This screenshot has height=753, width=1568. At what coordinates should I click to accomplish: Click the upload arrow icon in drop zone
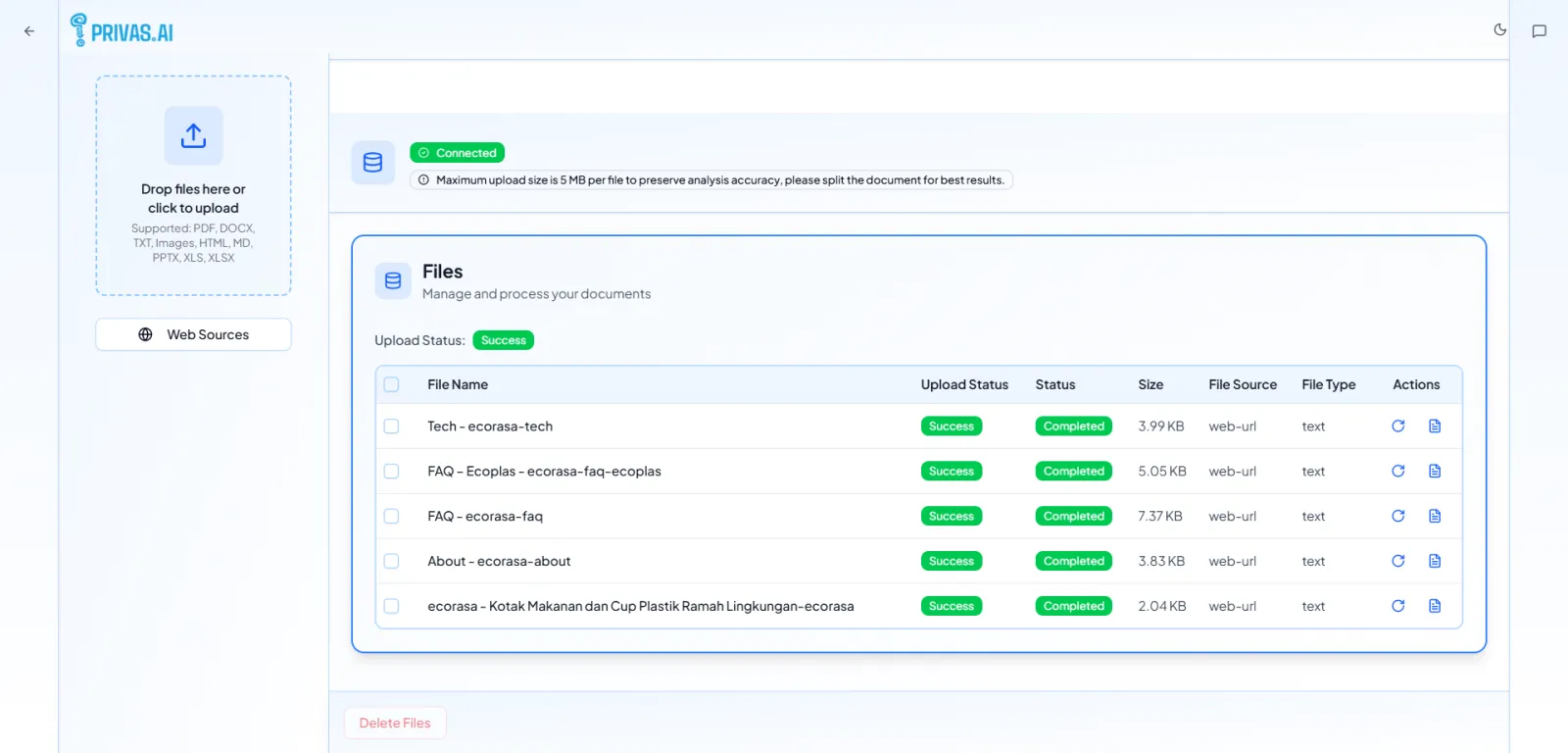[193, 135]
